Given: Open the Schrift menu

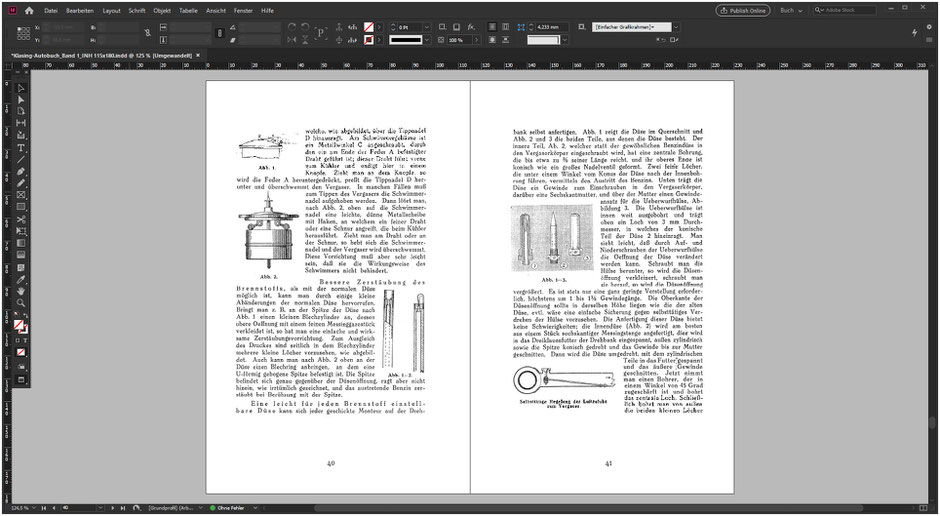Looking at the screenshot, I should 137,11.
